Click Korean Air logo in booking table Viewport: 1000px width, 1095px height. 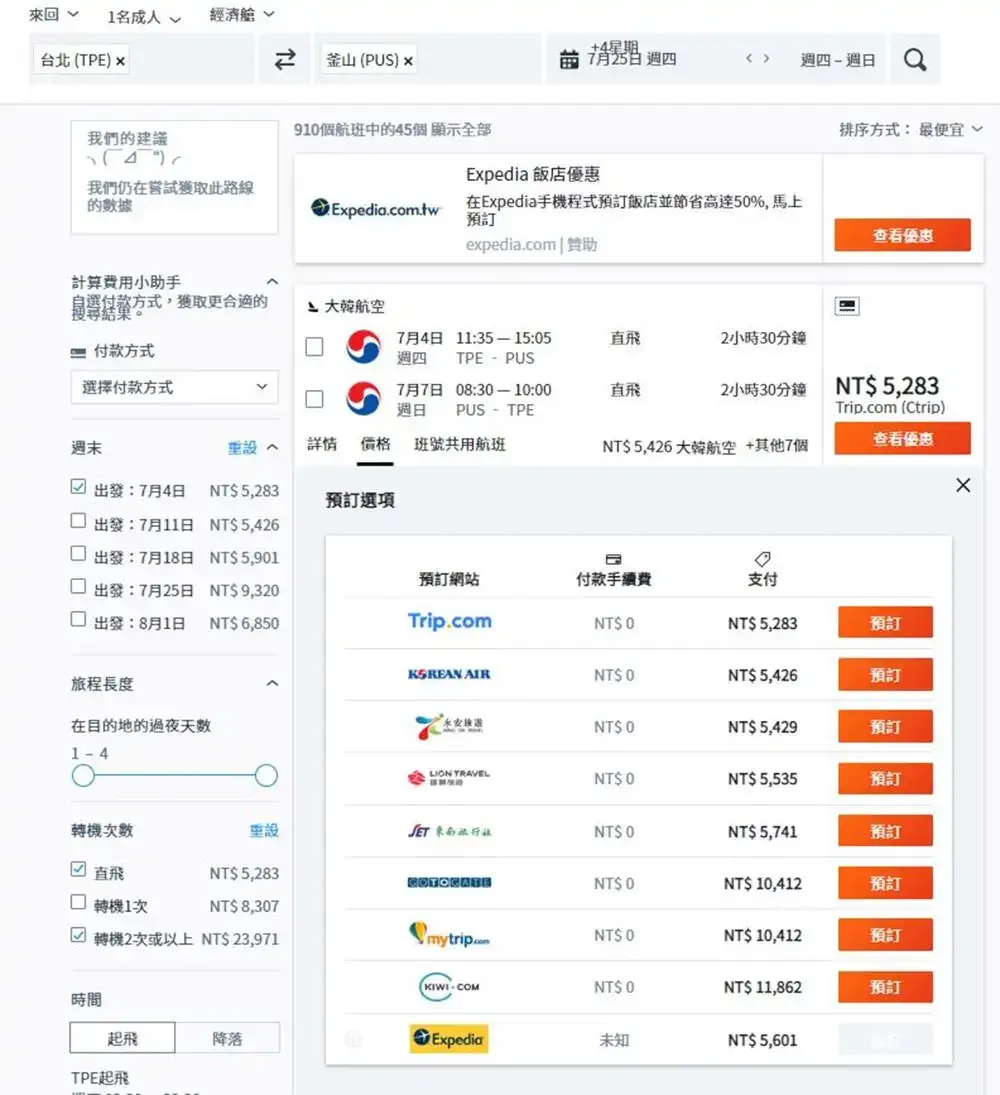coord(449,674)
